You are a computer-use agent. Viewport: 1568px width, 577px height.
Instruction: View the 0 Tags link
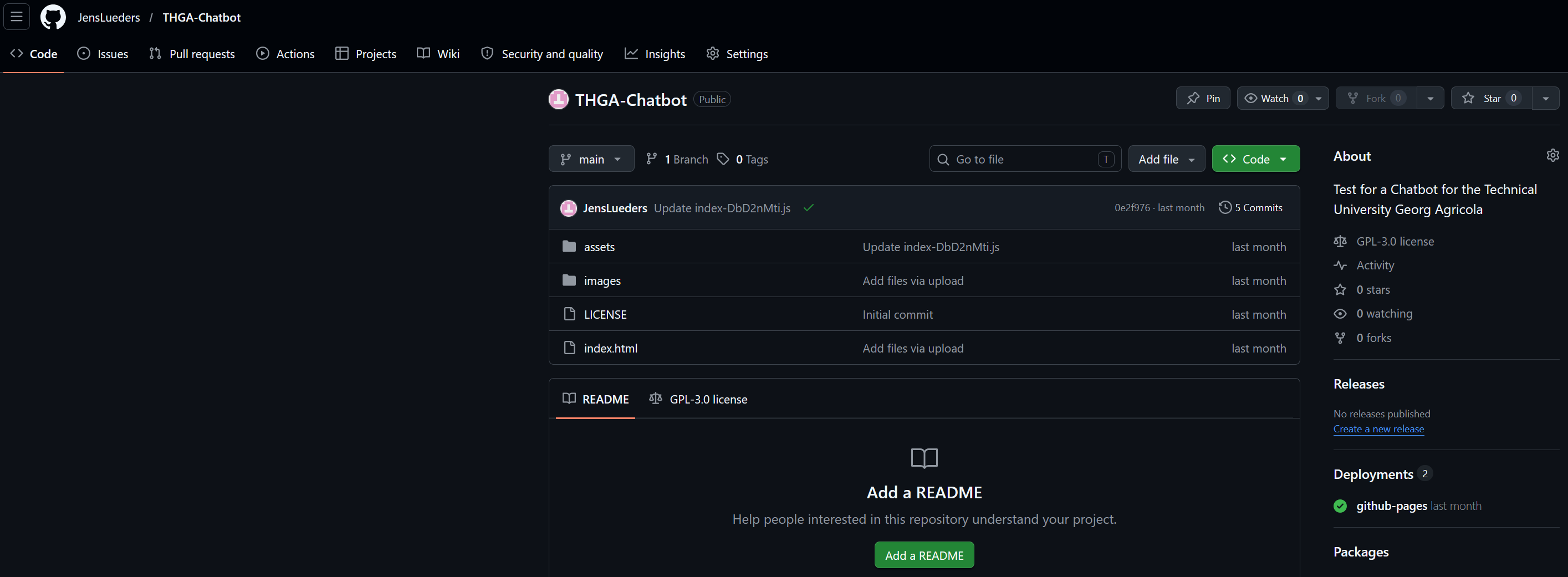[x=743, y=160]
